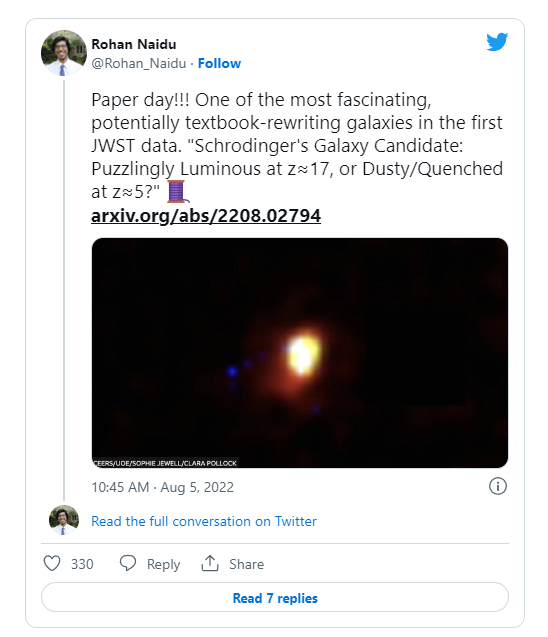The image size is (548, 637).
Task: Click Rohan Naidu's large profile picture
Action: tap(64, 53)
